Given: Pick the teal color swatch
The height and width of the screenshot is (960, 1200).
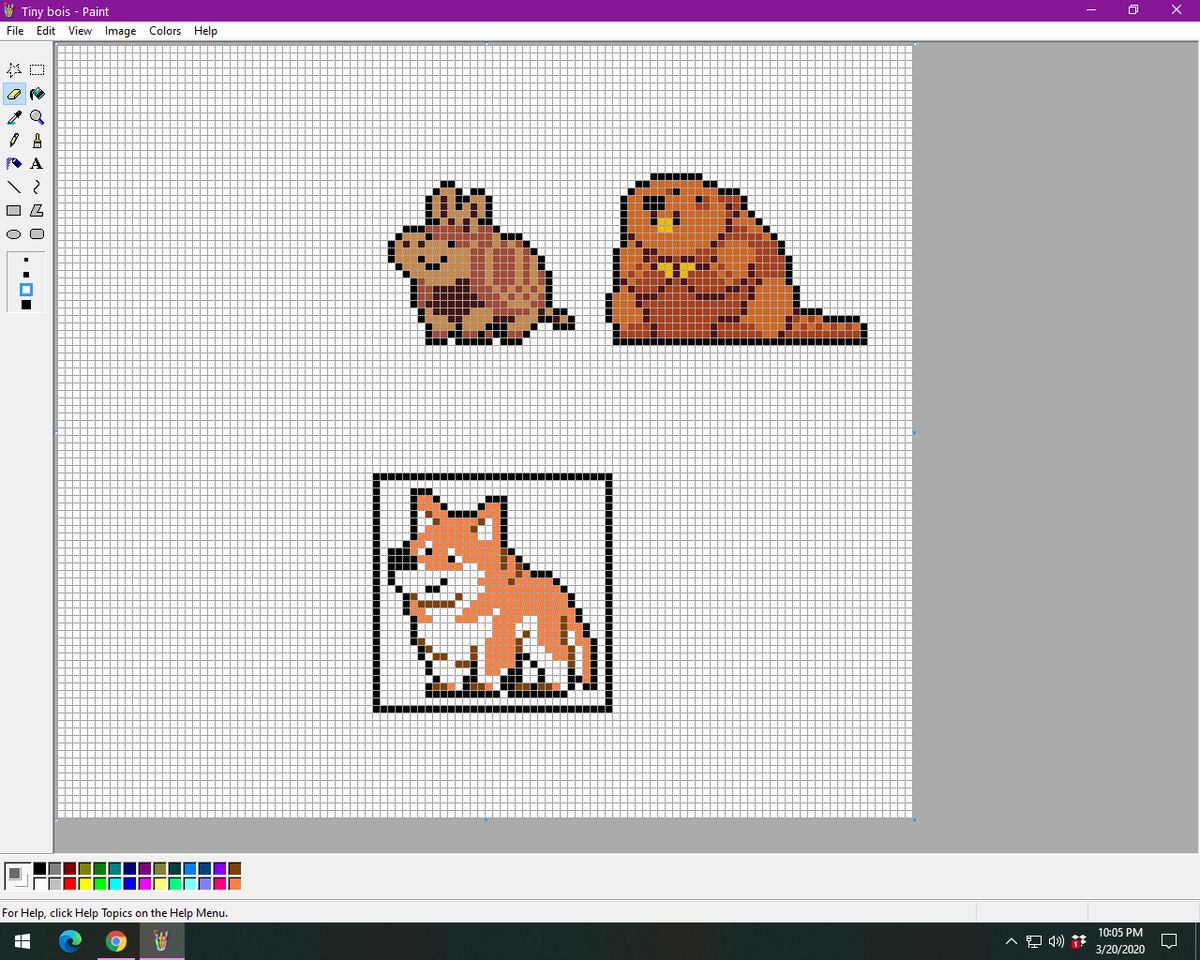Looking at the screenshot, I should (115, 869).
